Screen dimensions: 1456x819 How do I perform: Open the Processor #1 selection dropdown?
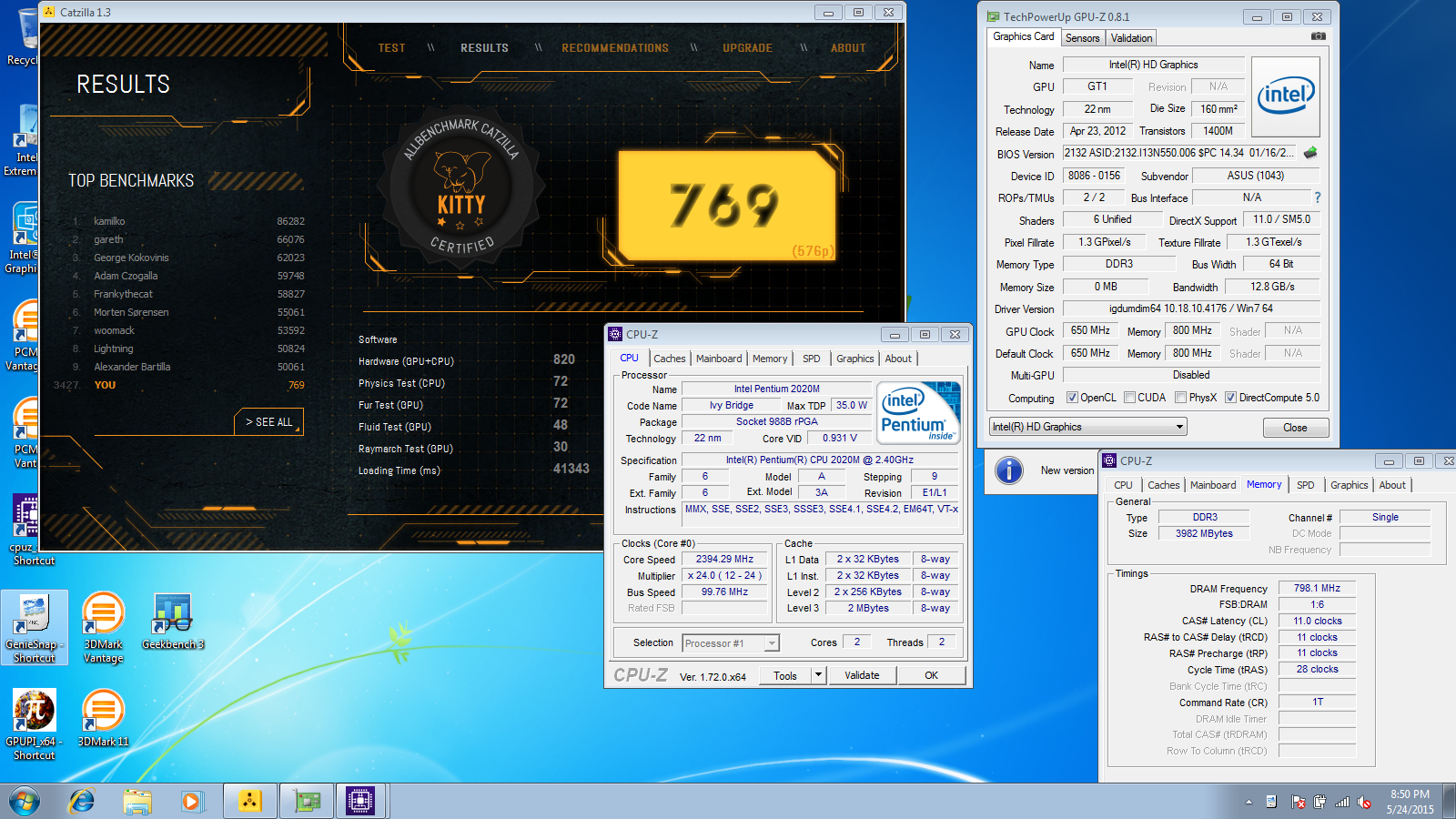(x=731, y=643)
